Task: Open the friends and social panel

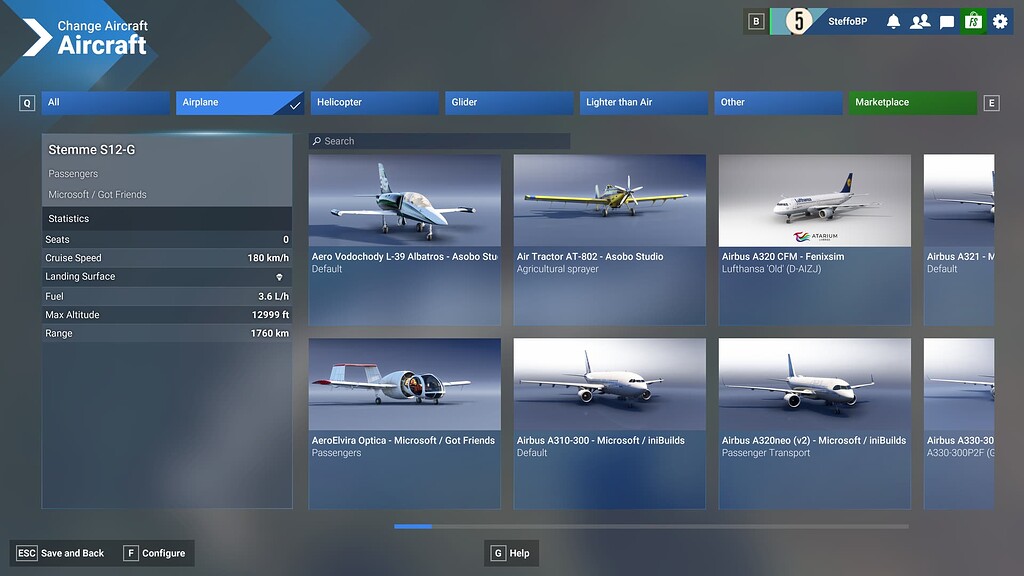Action: tap(919, 20)
